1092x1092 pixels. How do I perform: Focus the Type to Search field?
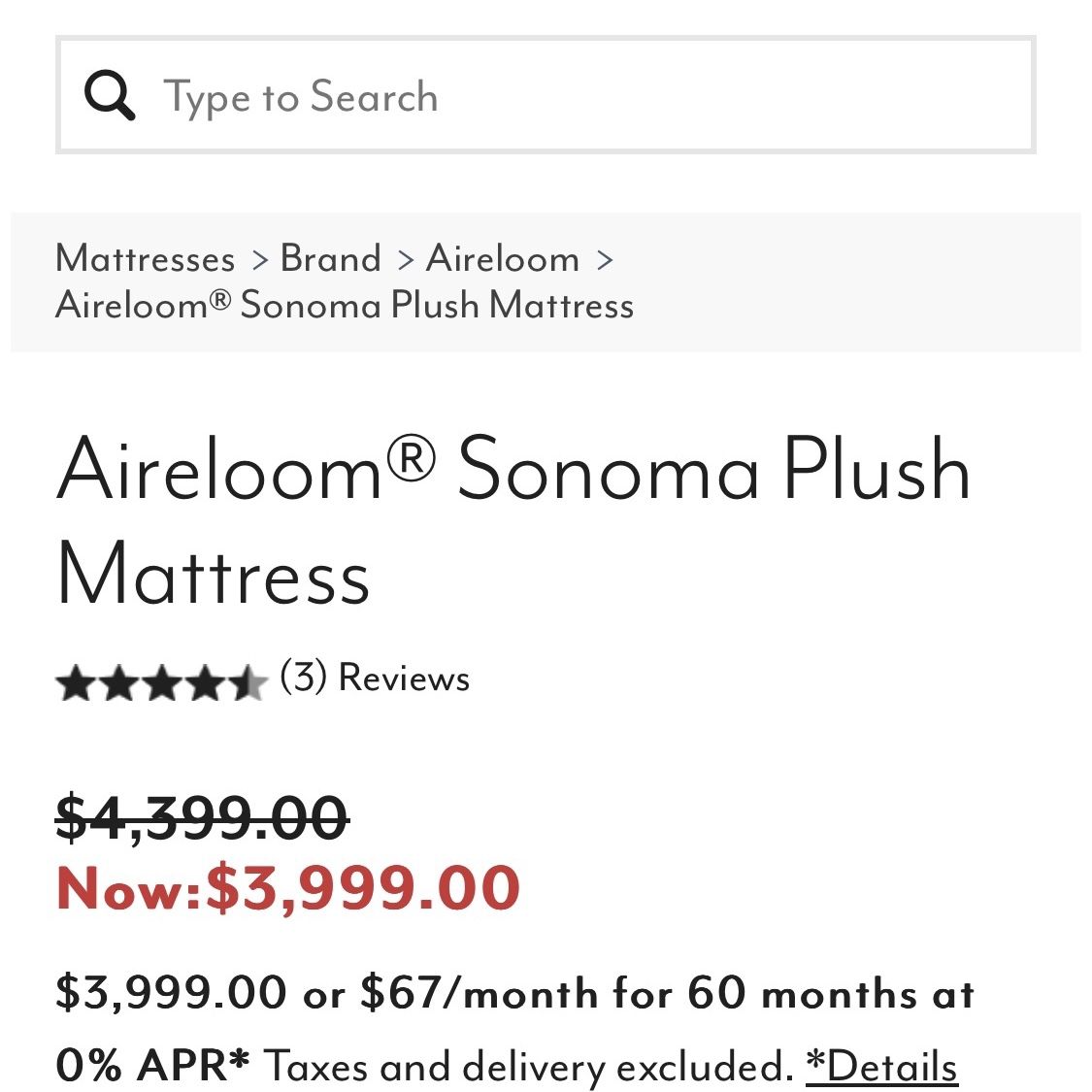point(546,95)
